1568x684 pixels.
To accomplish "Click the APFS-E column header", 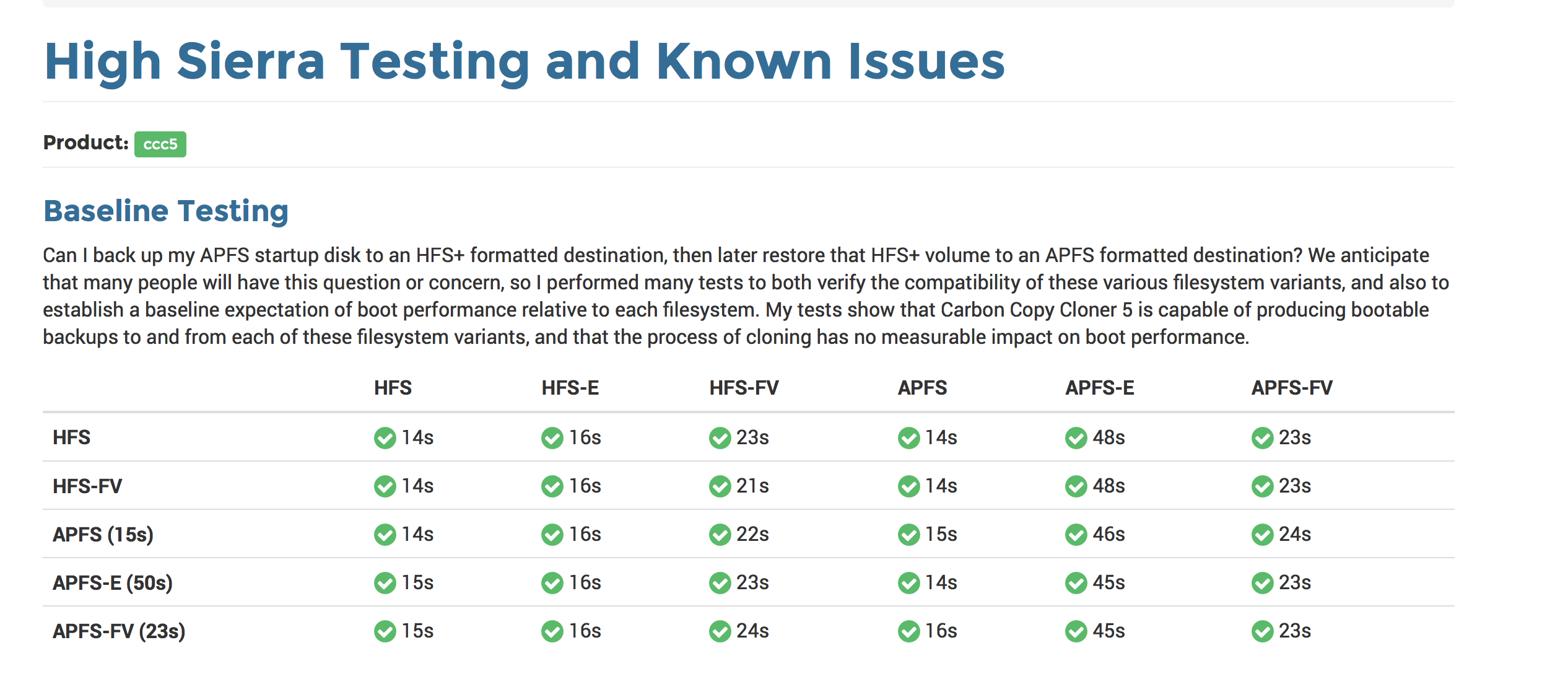I will (x=1100, y=388).
